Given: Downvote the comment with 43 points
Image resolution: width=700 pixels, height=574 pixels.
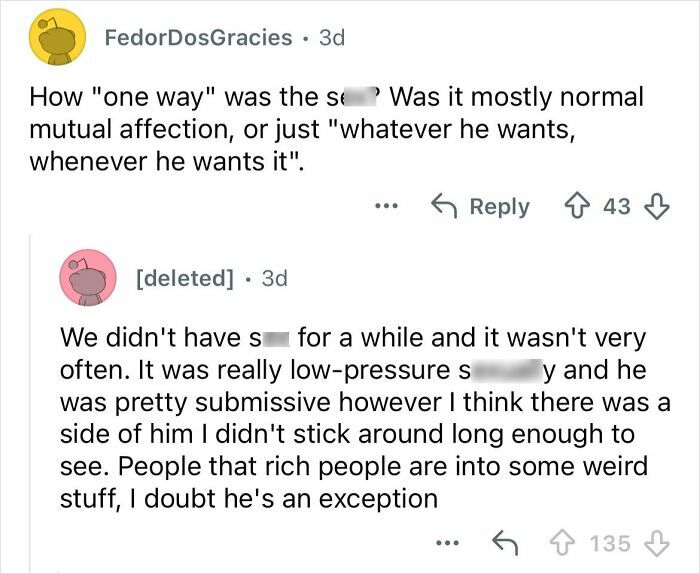Looking at the screenshot, I should (656, 206).
